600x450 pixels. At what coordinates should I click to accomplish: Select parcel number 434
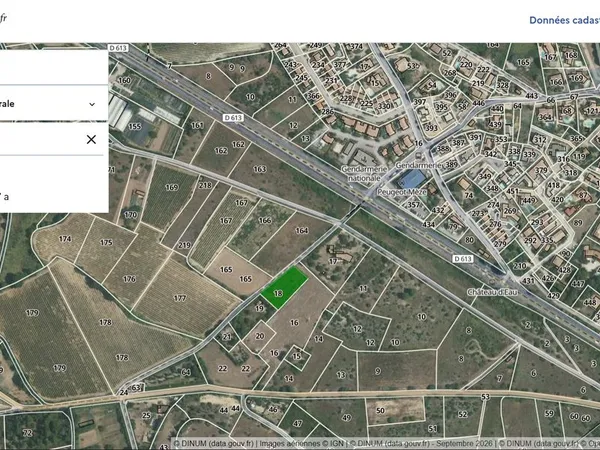click(429, 224)
